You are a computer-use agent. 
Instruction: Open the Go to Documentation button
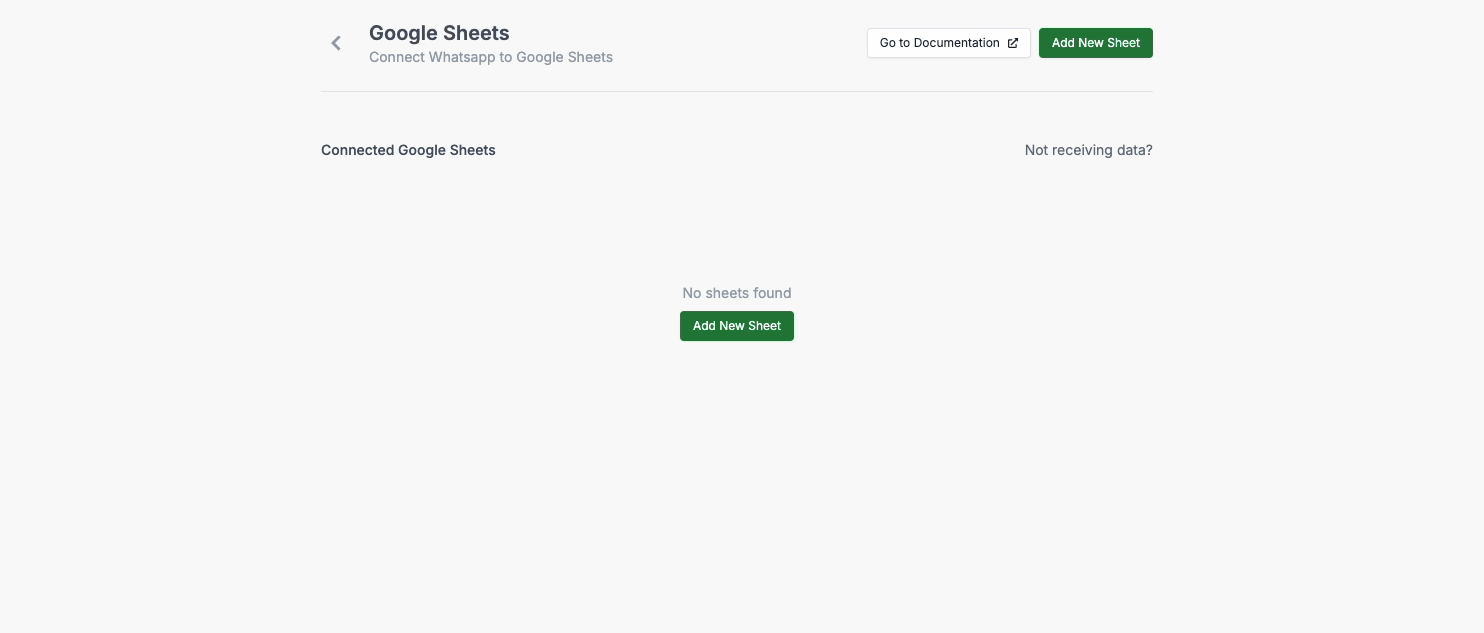click(x=948, y=43)
